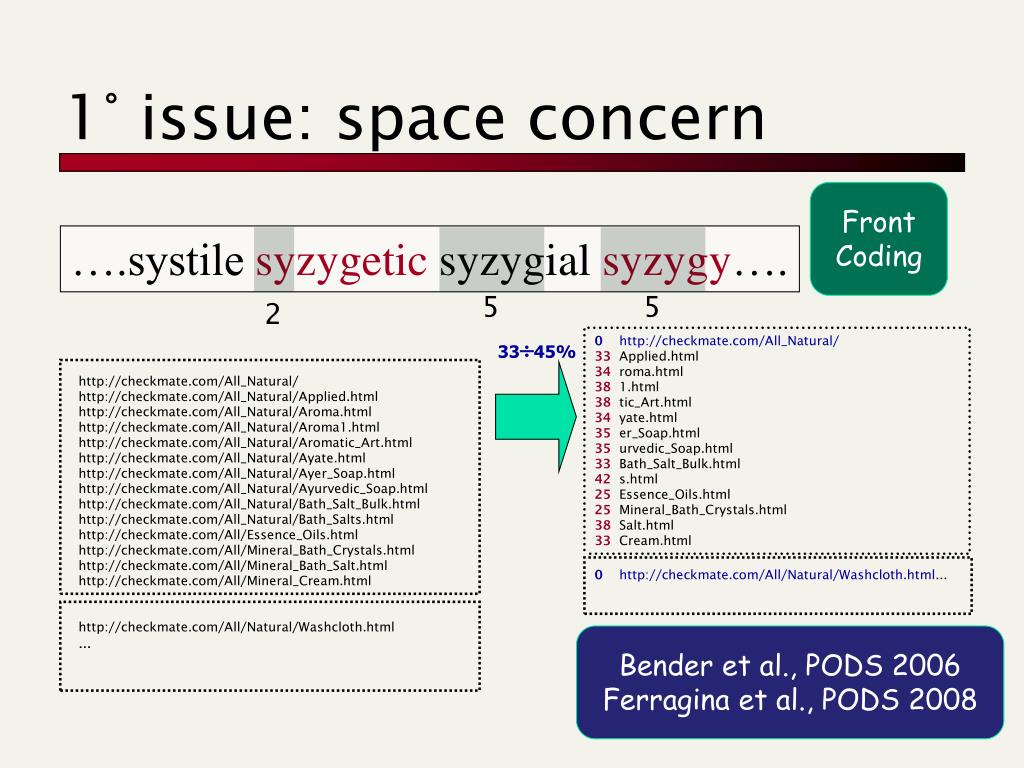
Task: Select the "33 Applied.html" coded row
Action: point(647,356)
